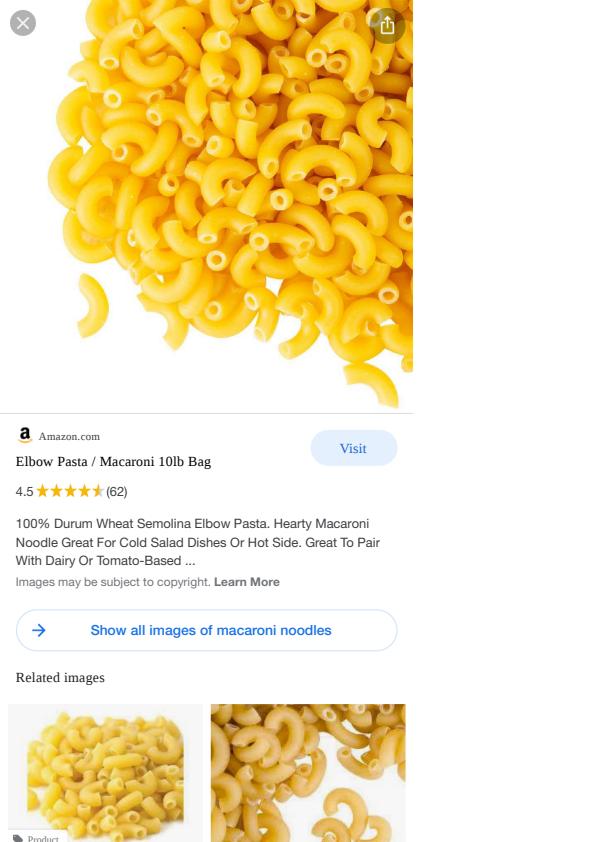Close the image preview panel
595x842 pixels.
pos(23,23)
